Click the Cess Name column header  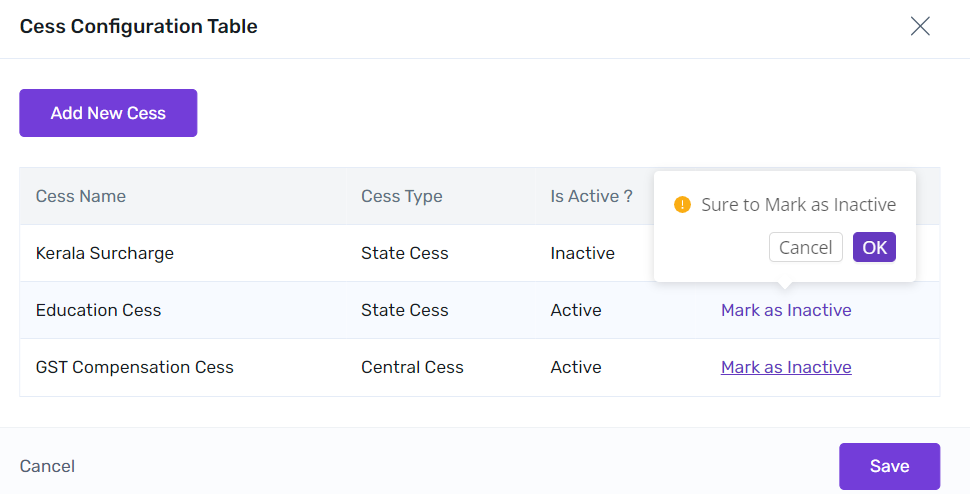pos(81,196)
